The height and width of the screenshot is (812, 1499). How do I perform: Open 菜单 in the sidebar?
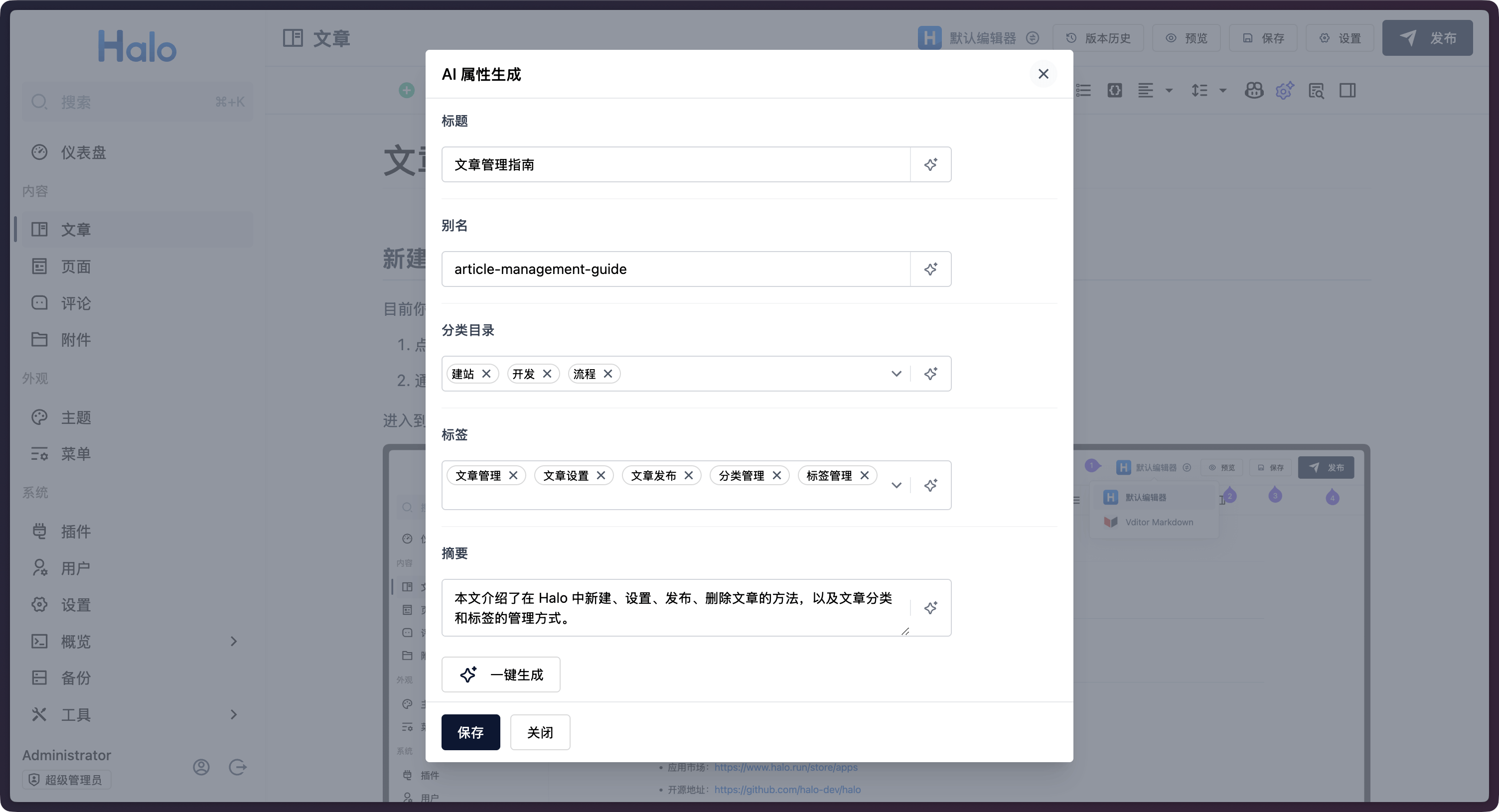click(137, 454)
